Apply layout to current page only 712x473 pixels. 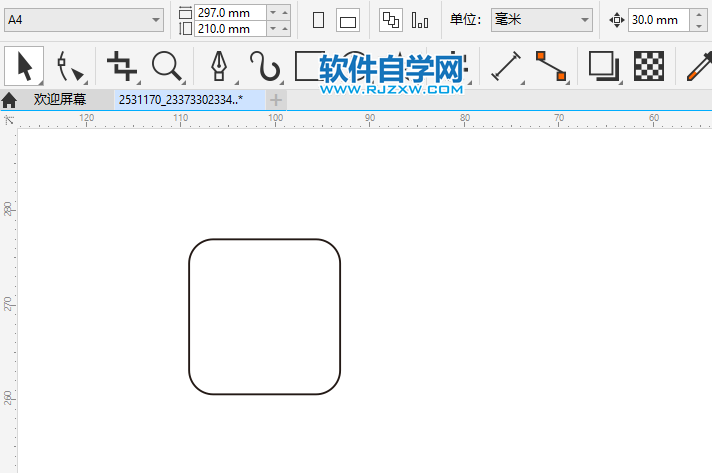pyautogui.click(x=420, y=20)
